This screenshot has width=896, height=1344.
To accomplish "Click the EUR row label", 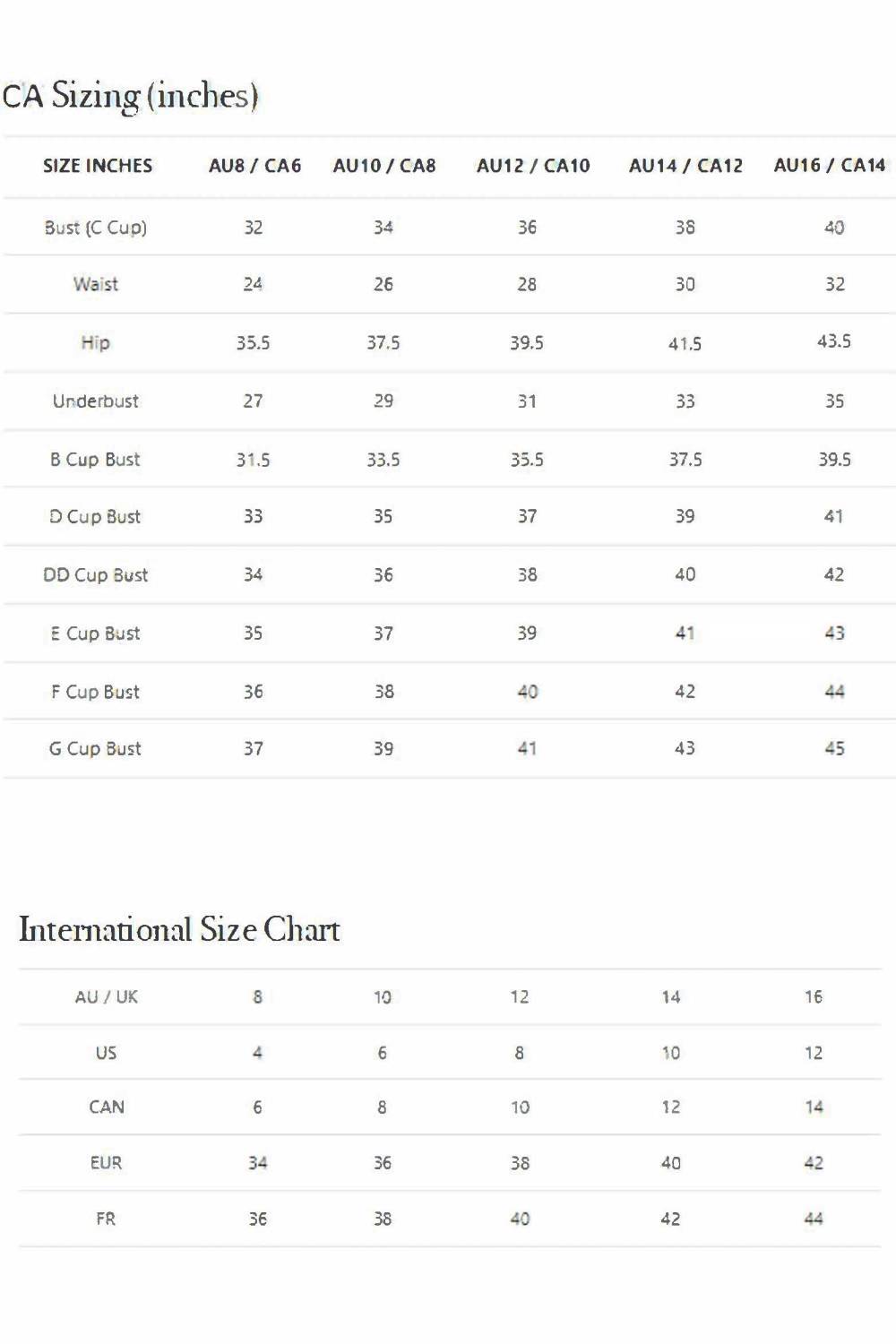I will [106, 1163].
